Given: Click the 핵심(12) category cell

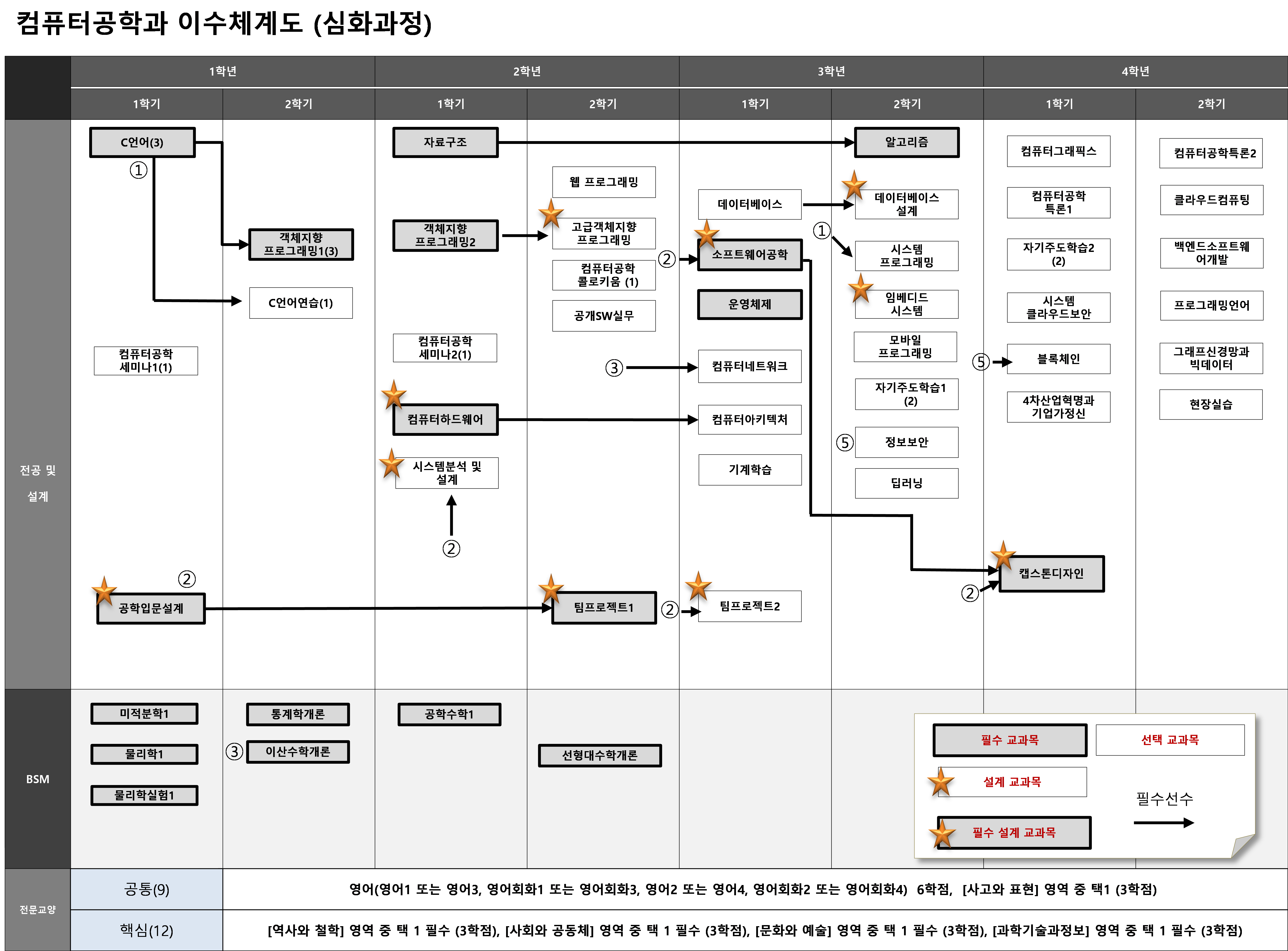Looking at the screenshot, I should pos(146,930).
